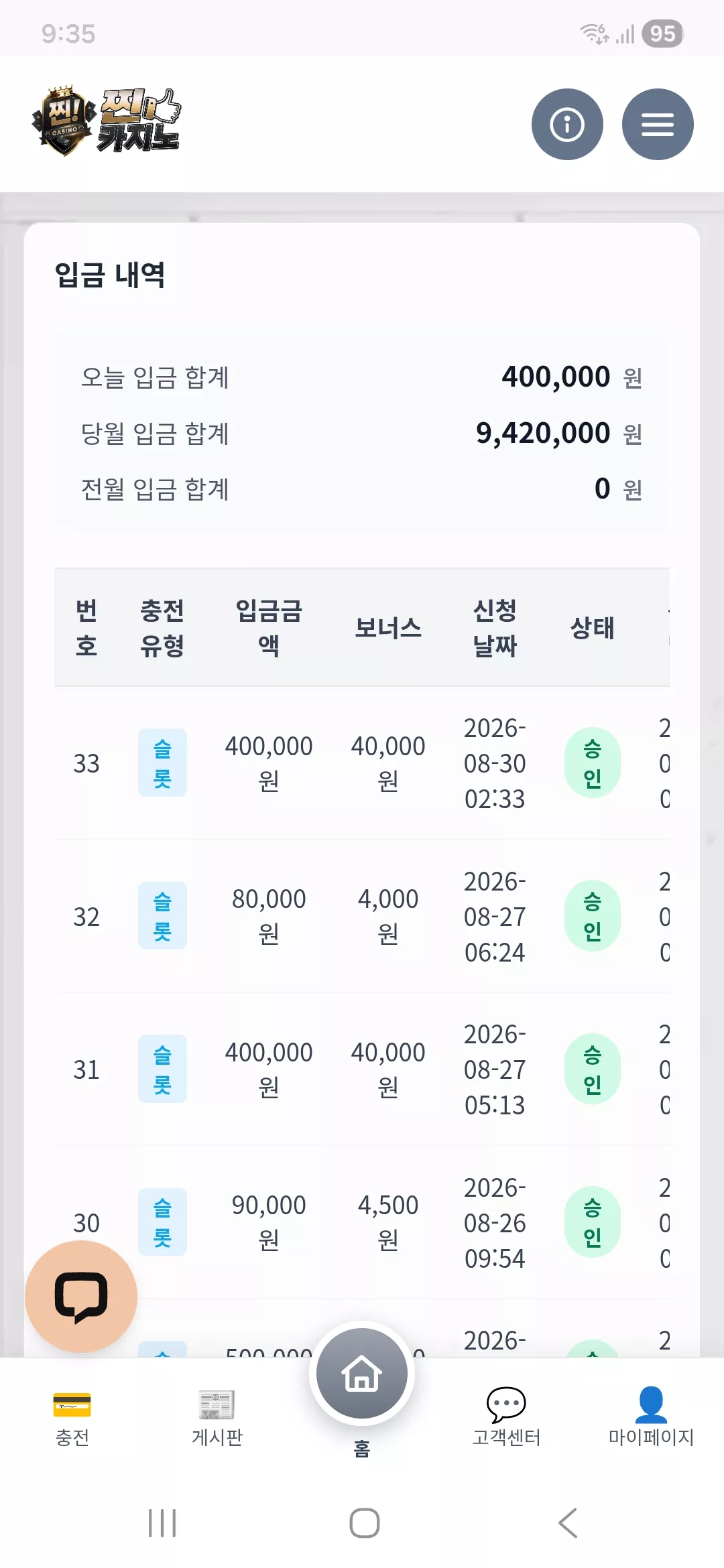Open the hamburger menu button
724x1568 pixels.
point(658,124)
